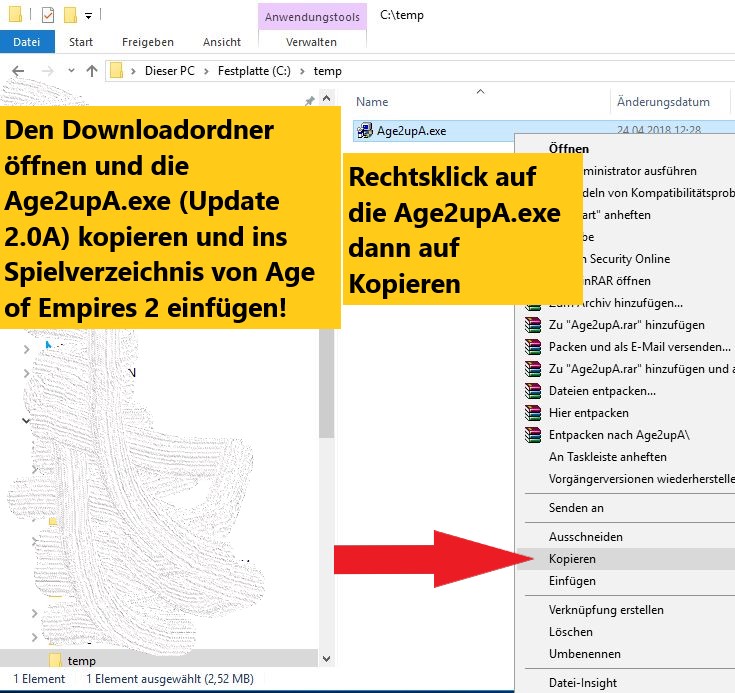The height and width of the screenshot is (693, 735).
Task: Choose Entpacken nach Age2upA\
Action: click(x=619, y=435)
